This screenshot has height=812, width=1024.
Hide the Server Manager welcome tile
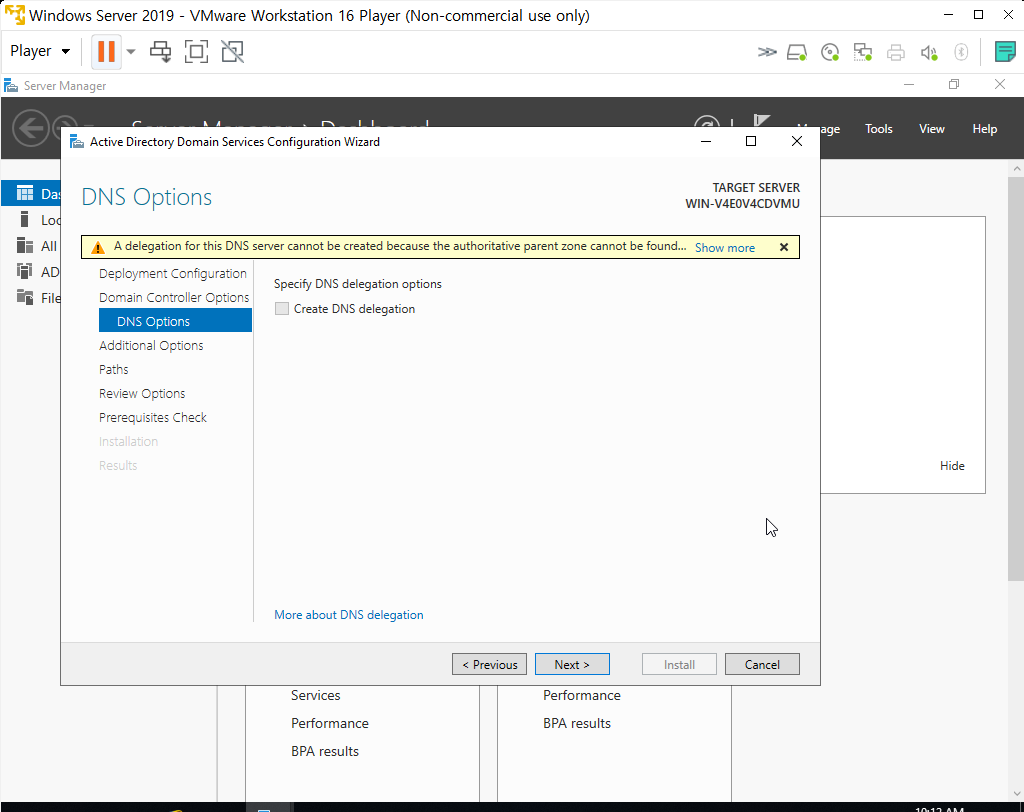click(952, 466)
